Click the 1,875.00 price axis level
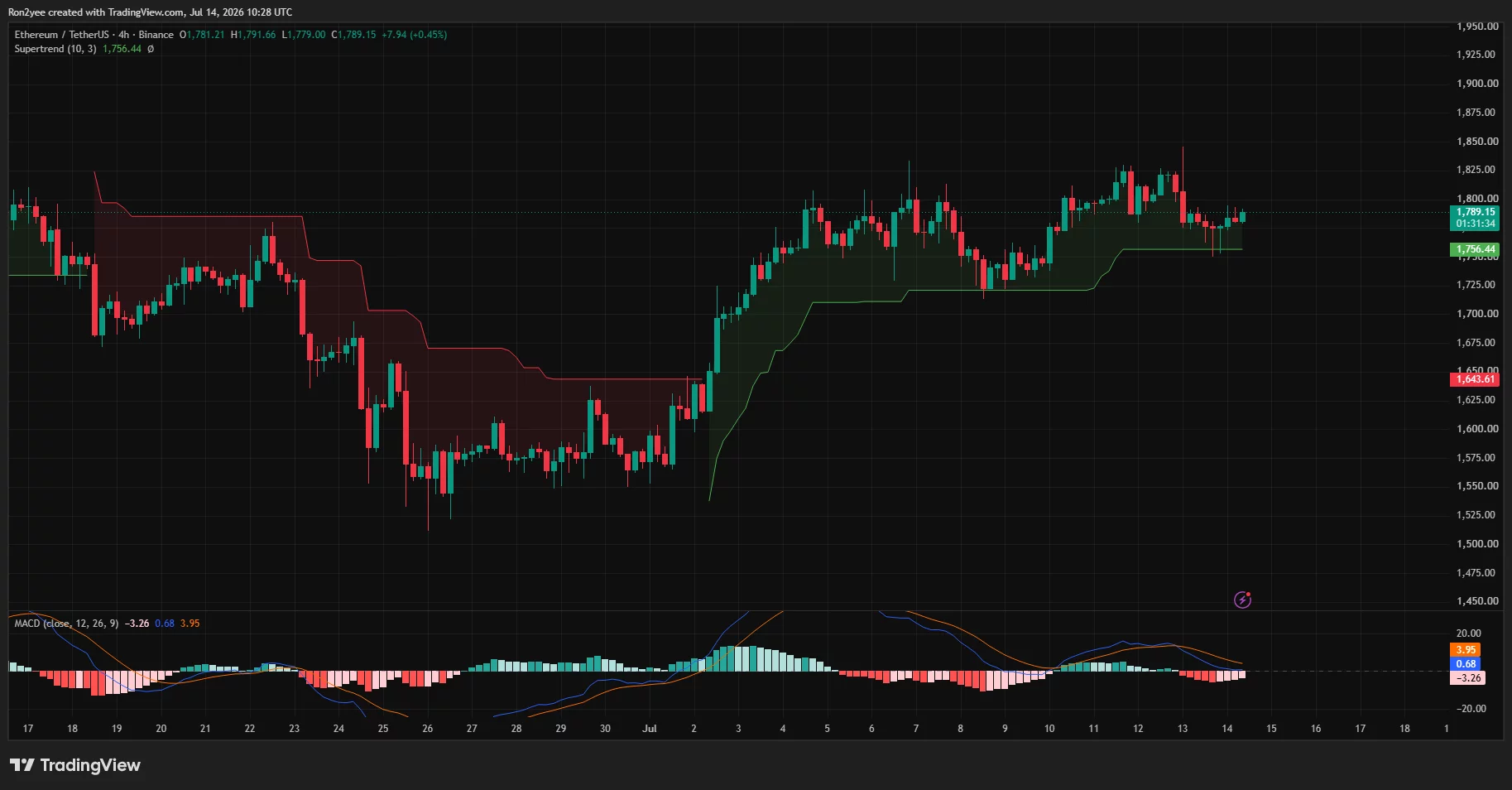The image size is (1512, 790). coord(1477,113)
